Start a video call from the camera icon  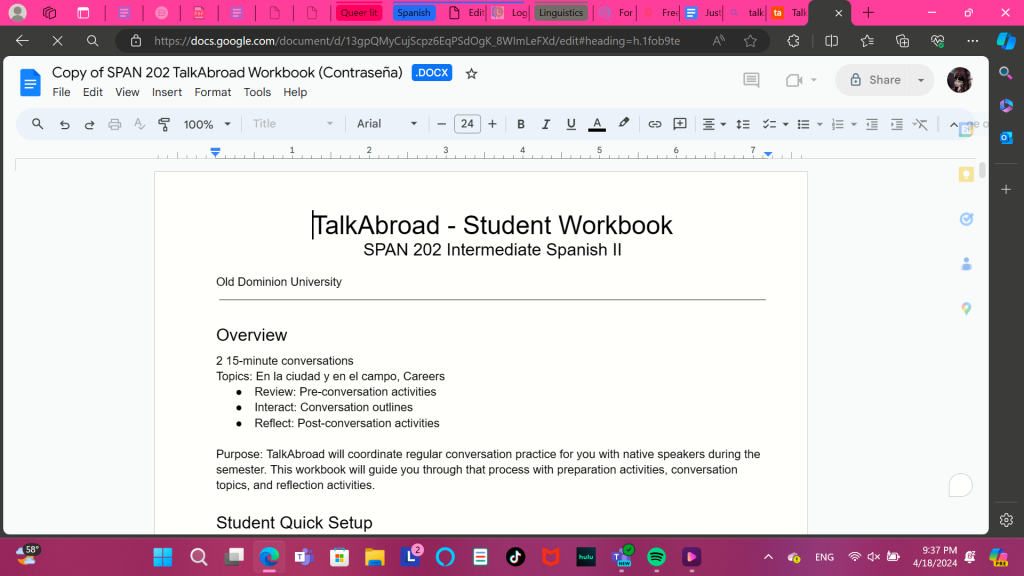794,80
